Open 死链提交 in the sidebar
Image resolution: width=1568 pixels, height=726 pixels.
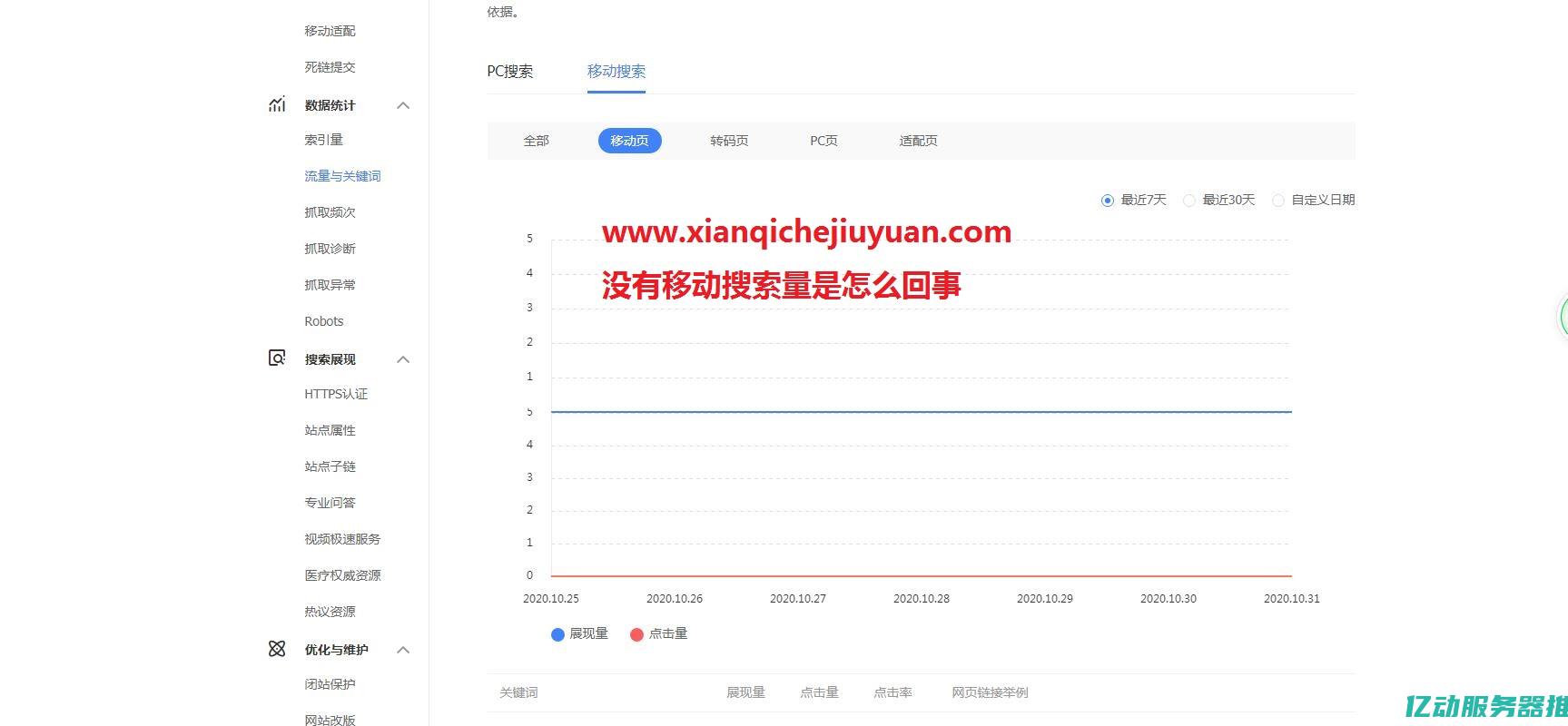pos(330,67)
